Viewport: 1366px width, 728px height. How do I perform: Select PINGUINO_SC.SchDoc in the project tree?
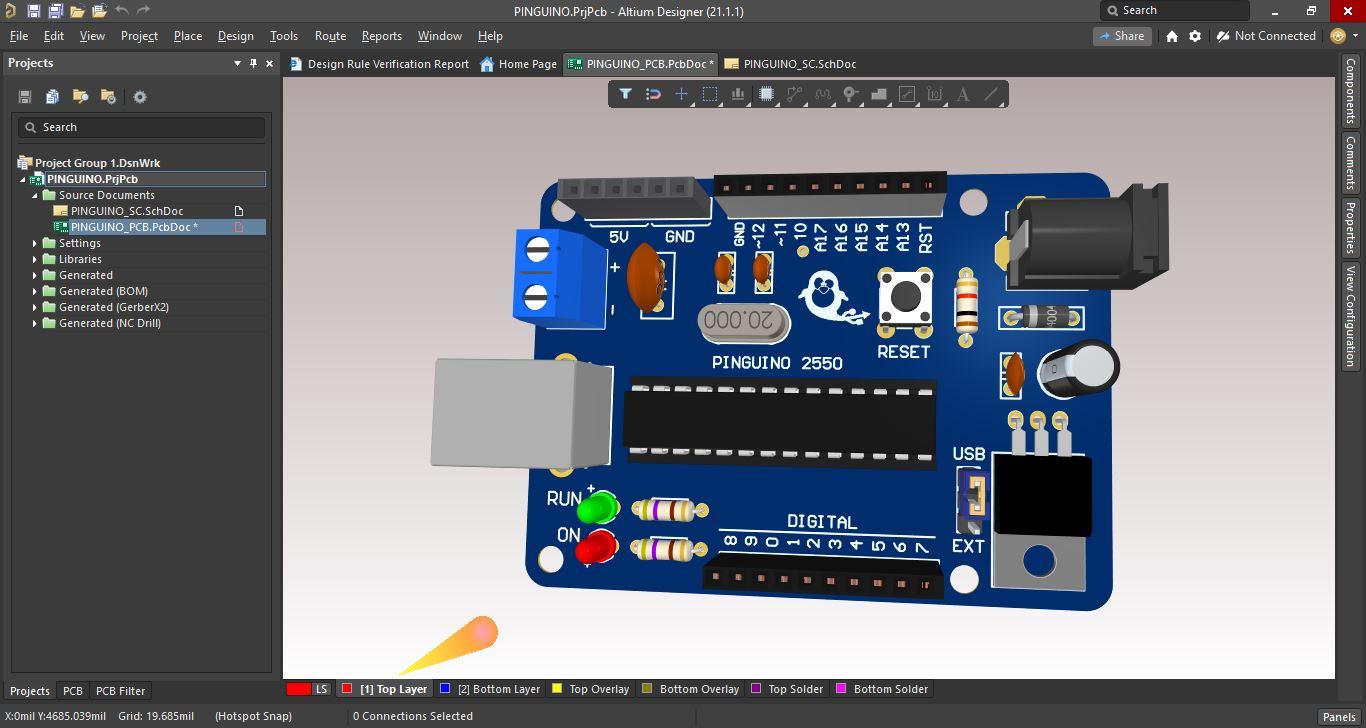coord(127,212)
